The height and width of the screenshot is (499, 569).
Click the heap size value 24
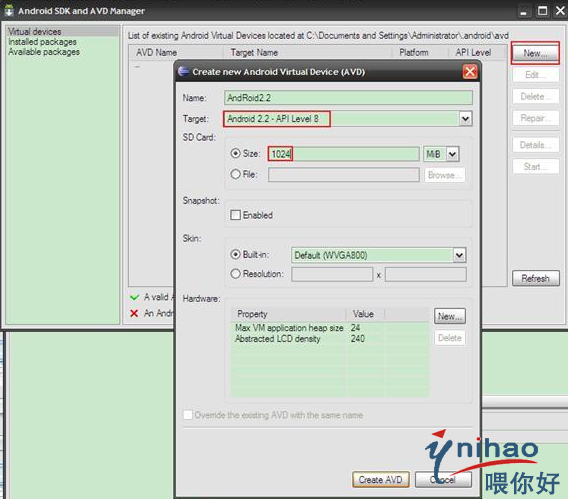click(355, 328)
